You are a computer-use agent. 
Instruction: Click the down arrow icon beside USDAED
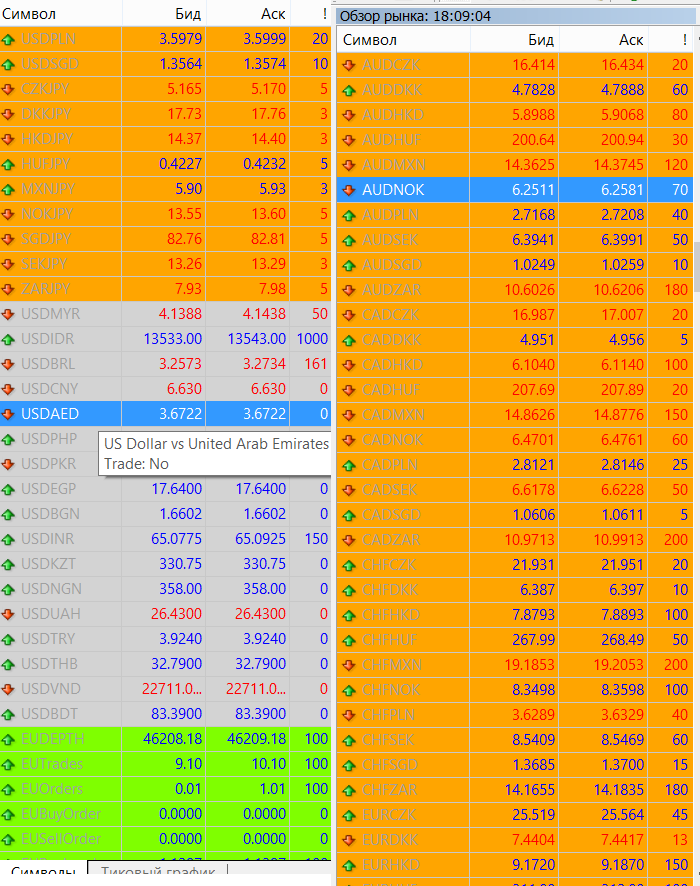[8, 414]
